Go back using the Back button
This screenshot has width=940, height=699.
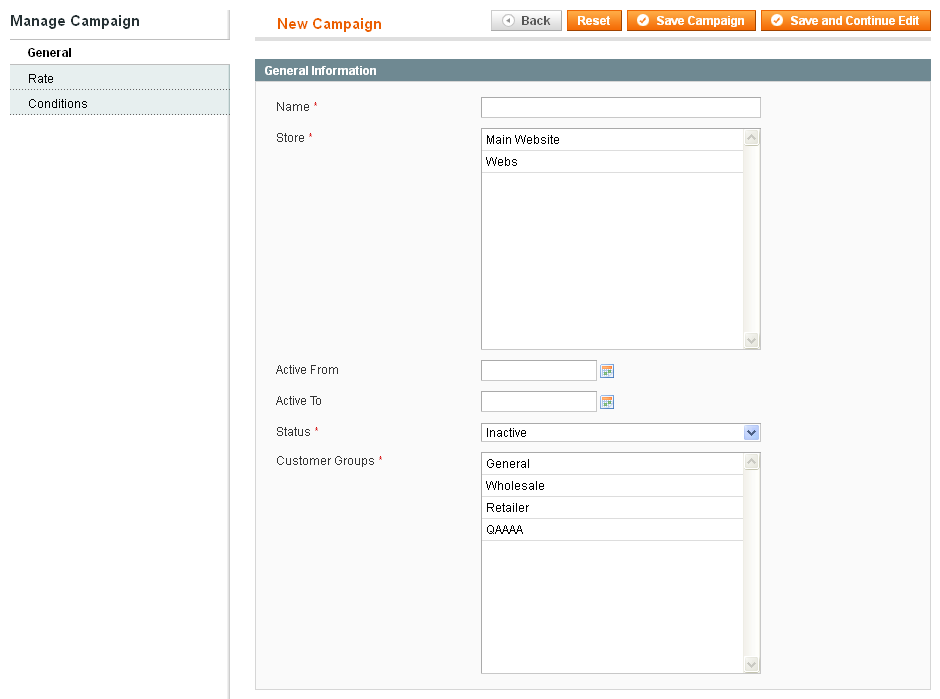pyautogui.click(x=526, y=20)
